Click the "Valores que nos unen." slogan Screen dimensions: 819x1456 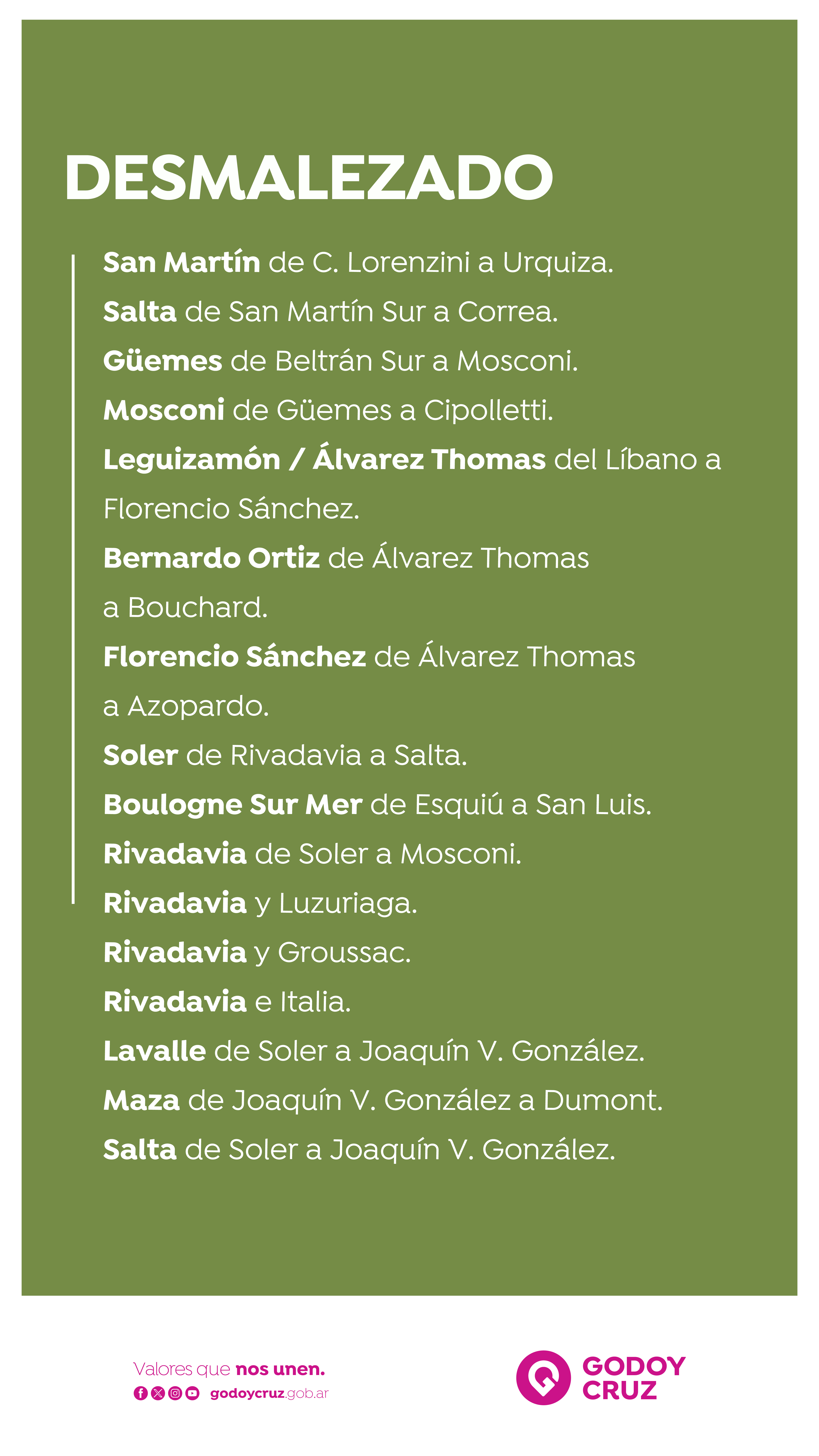click(x=229, y=1369)
